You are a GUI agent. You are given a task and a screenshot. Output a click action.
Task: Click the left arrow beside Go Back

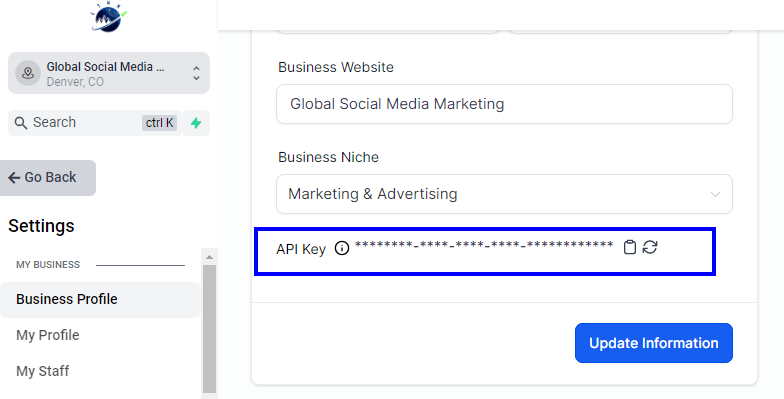(x=14, y=178)
